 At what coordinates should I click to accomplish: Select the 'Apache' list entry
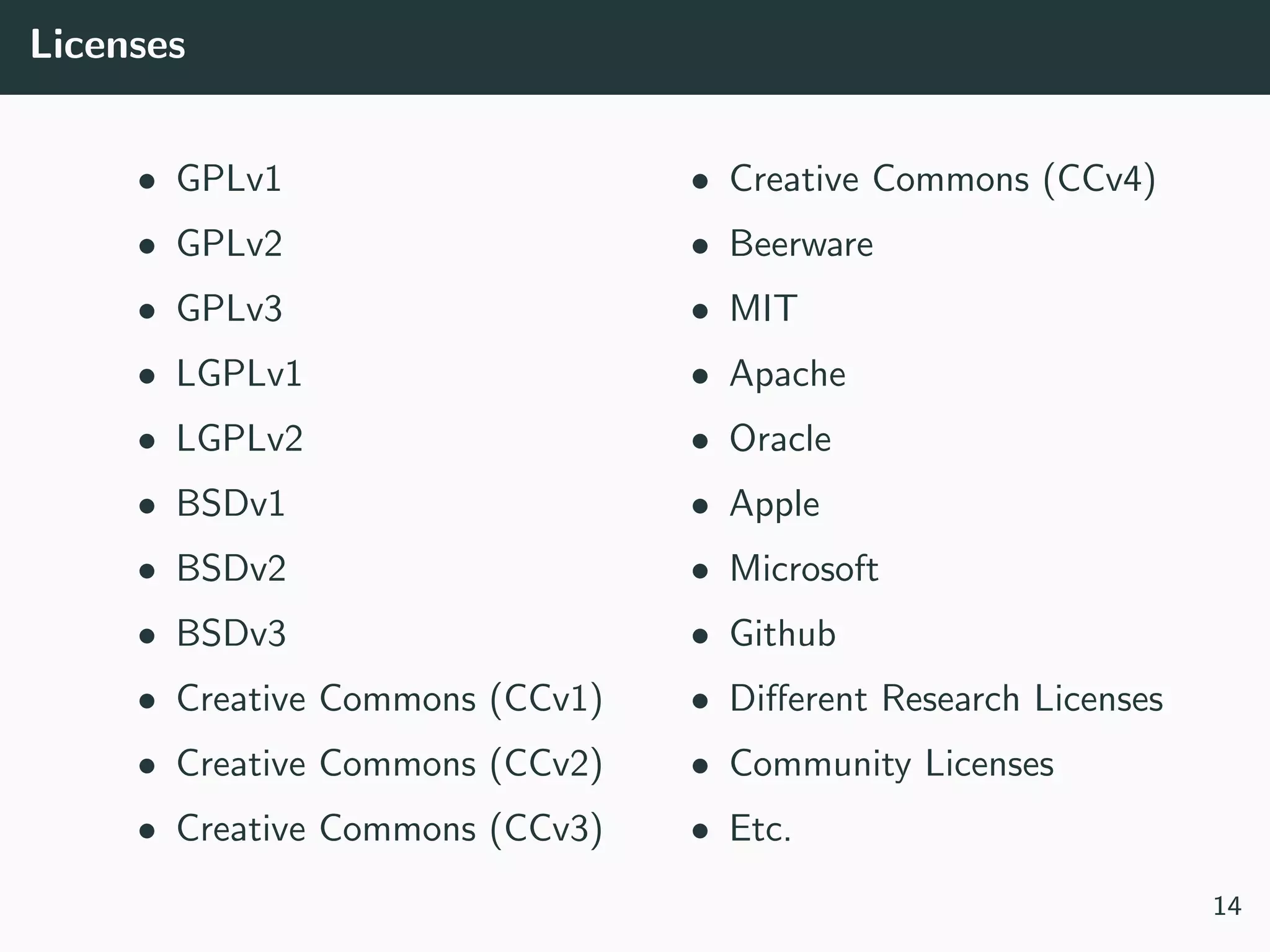pyautogui.click(x=788, y=375)
